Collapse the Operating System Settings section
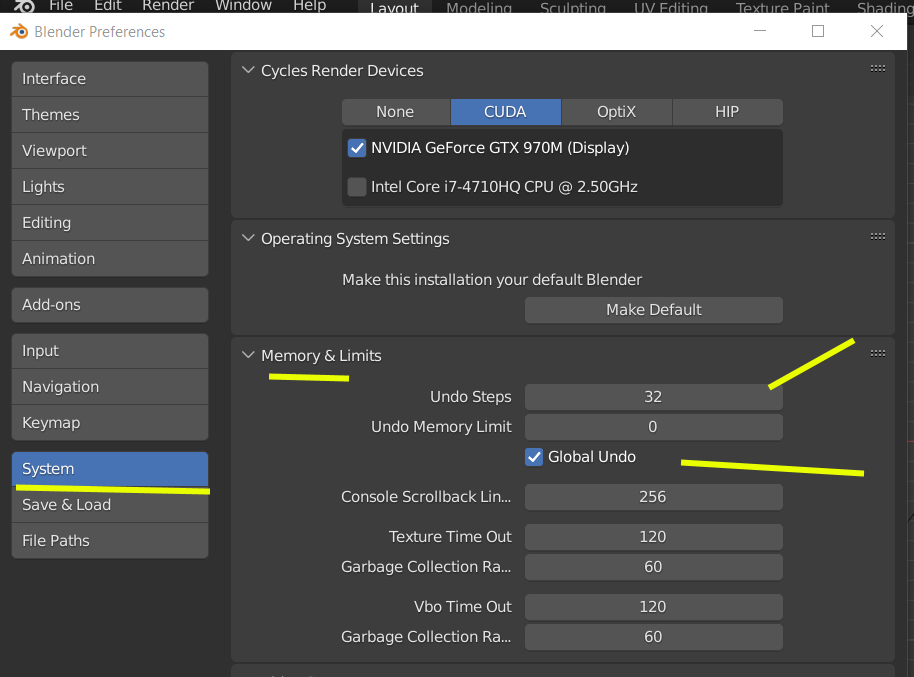This screenshot has height=677, width=914. click(248, 239)
